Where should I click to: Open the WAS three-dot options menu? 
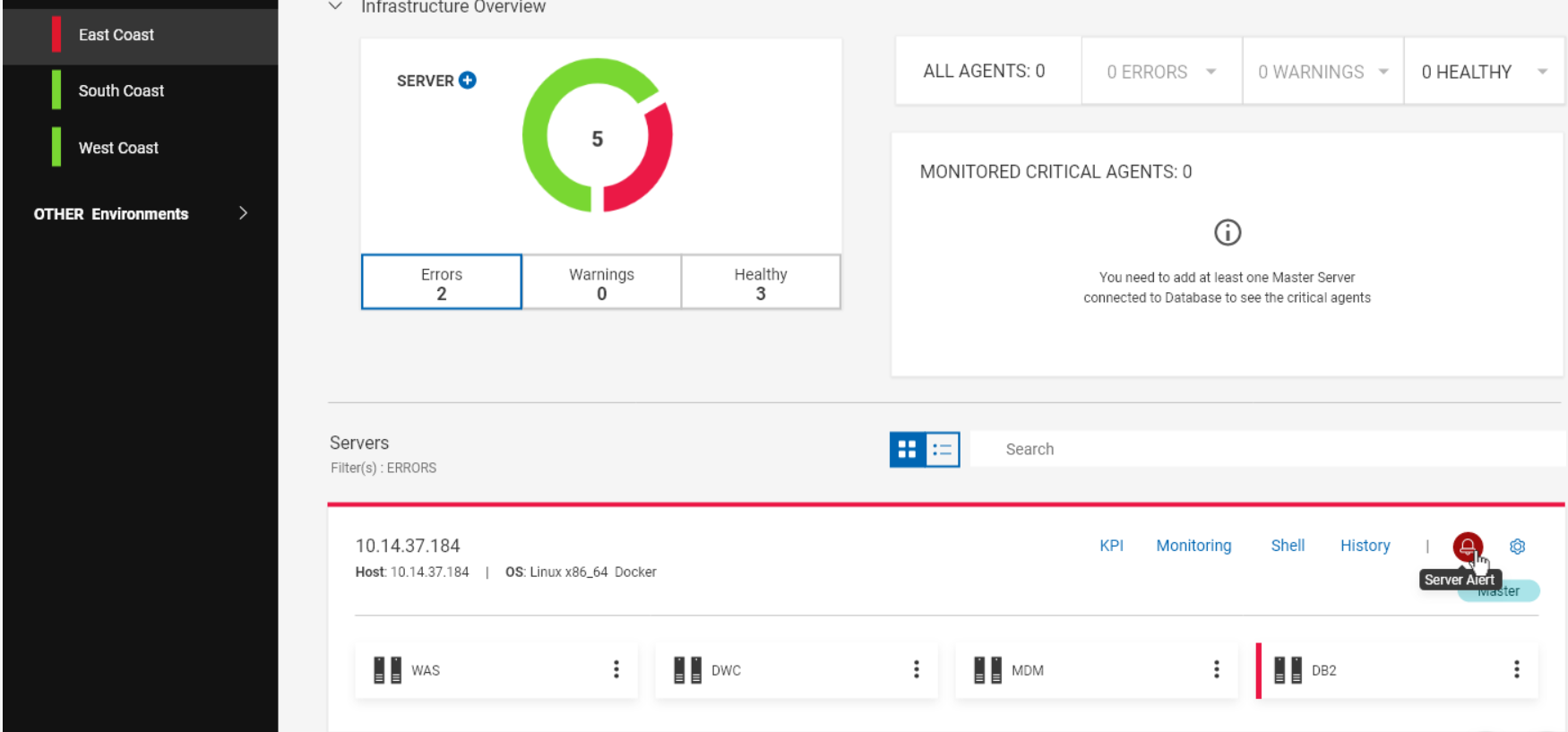pos(616,669)
